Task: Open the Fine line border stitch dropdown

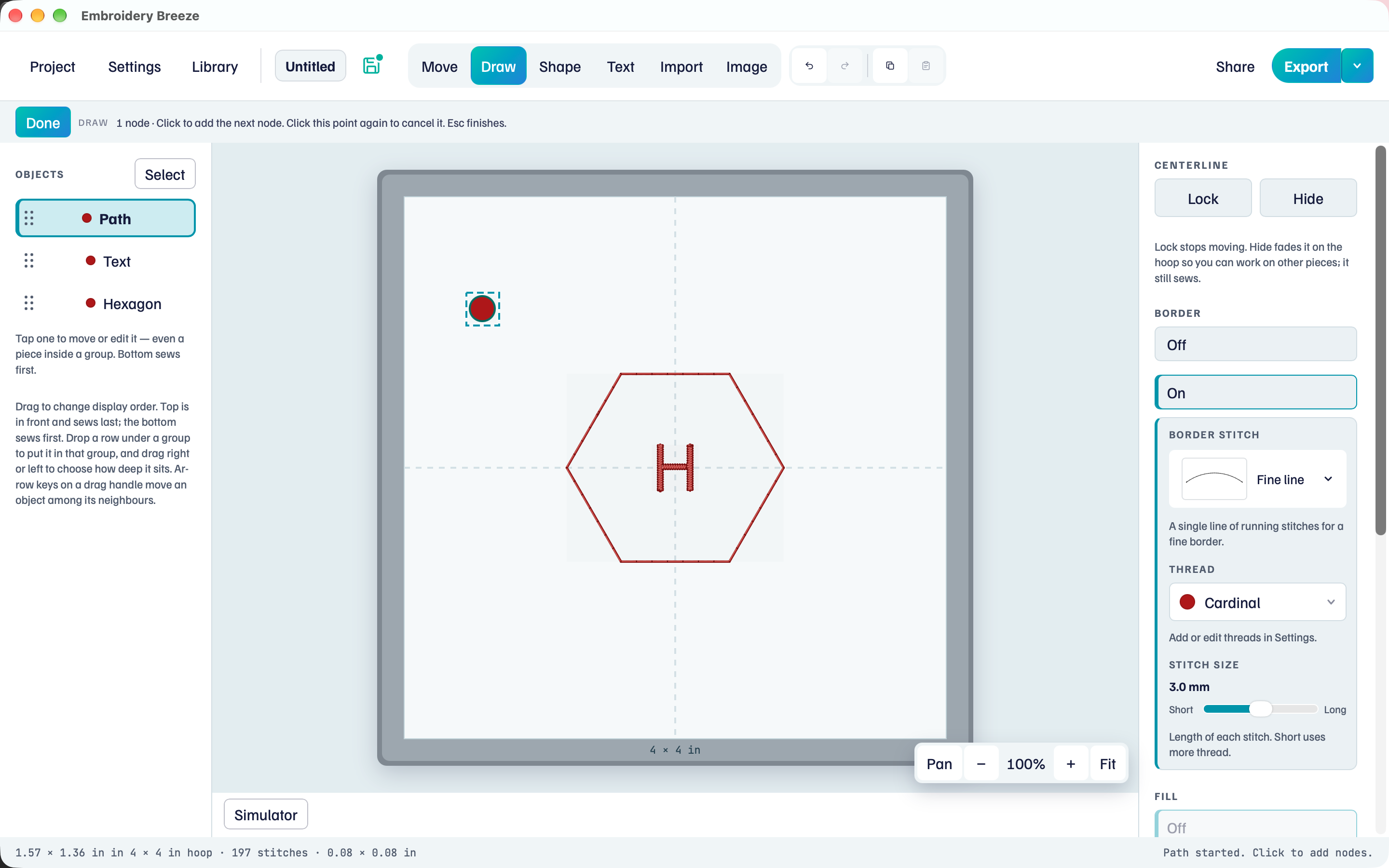Action: click(1257, 479)
